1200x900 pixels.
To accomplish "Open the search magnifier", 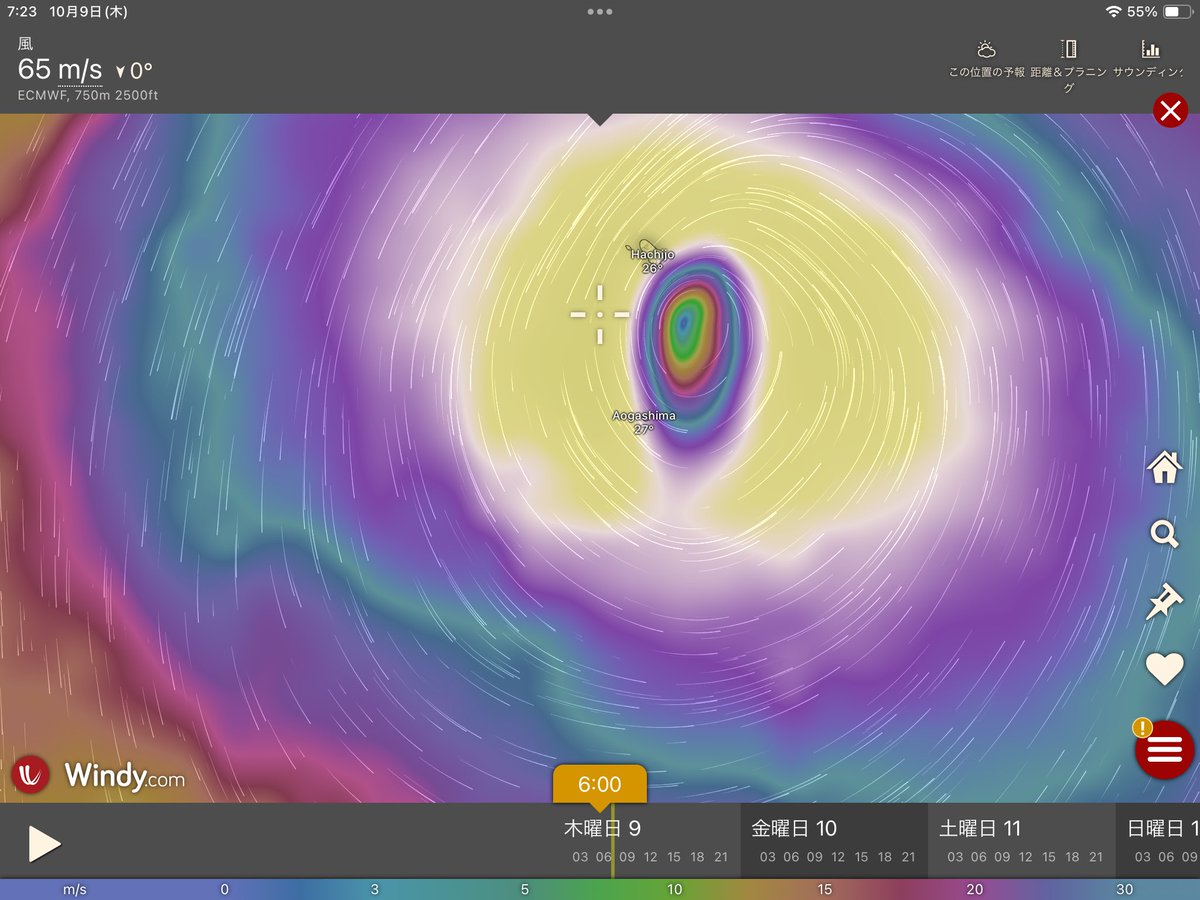I will [1165, 534].
